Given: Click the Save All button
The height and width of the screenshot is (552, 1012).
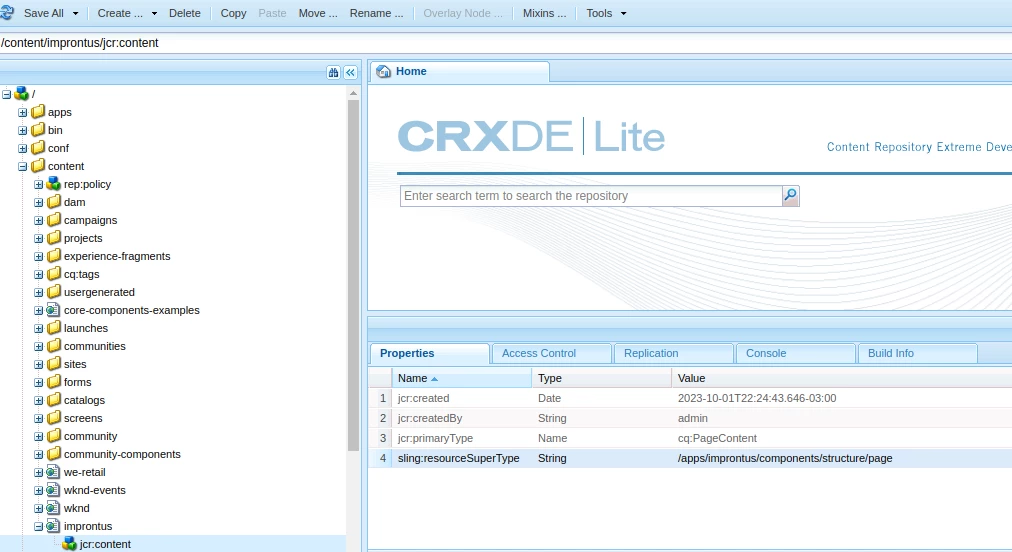Looking at the screenshot, I should tap(43, 13).
